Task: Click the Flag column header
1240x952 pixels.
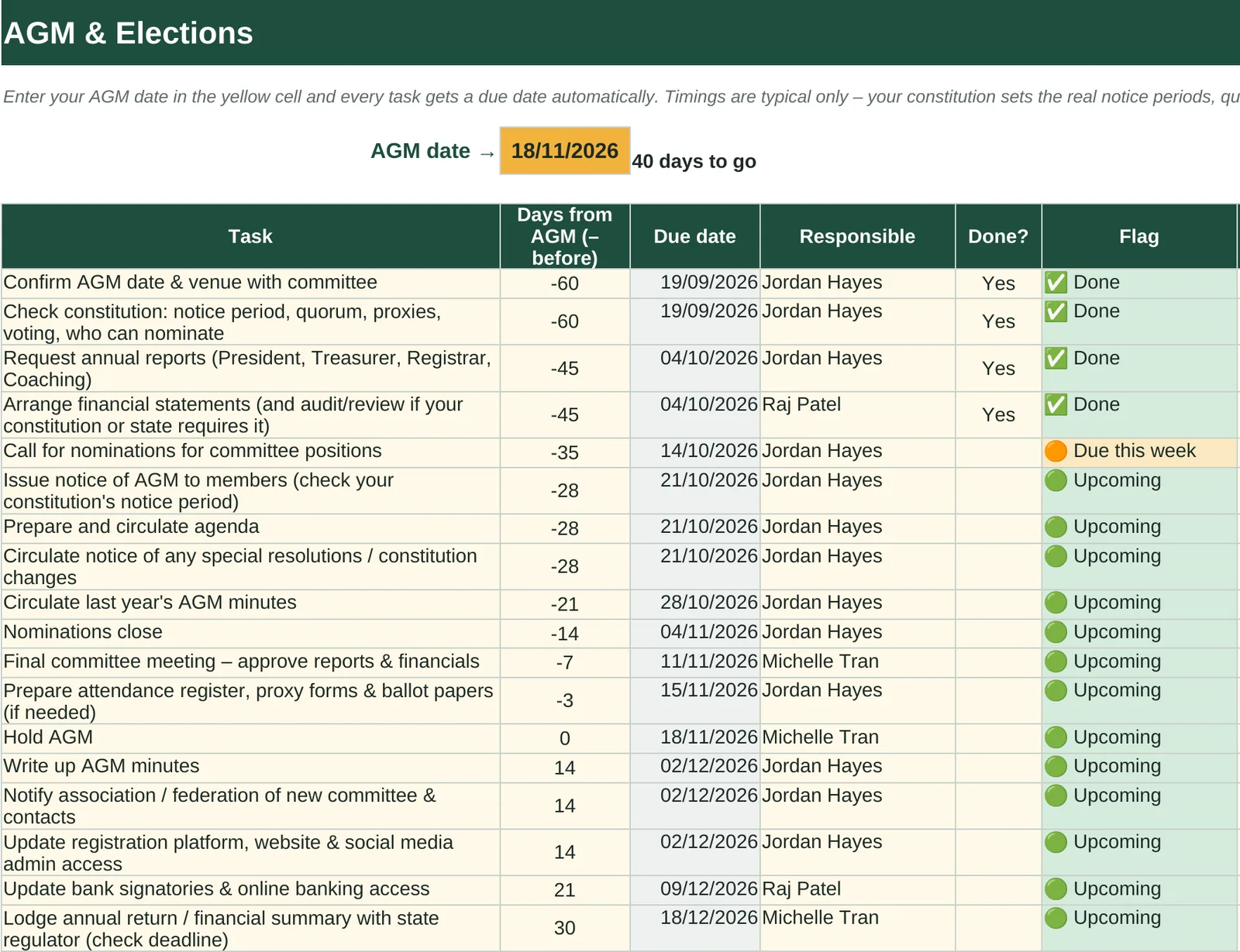Action: tap(1138, 236)
